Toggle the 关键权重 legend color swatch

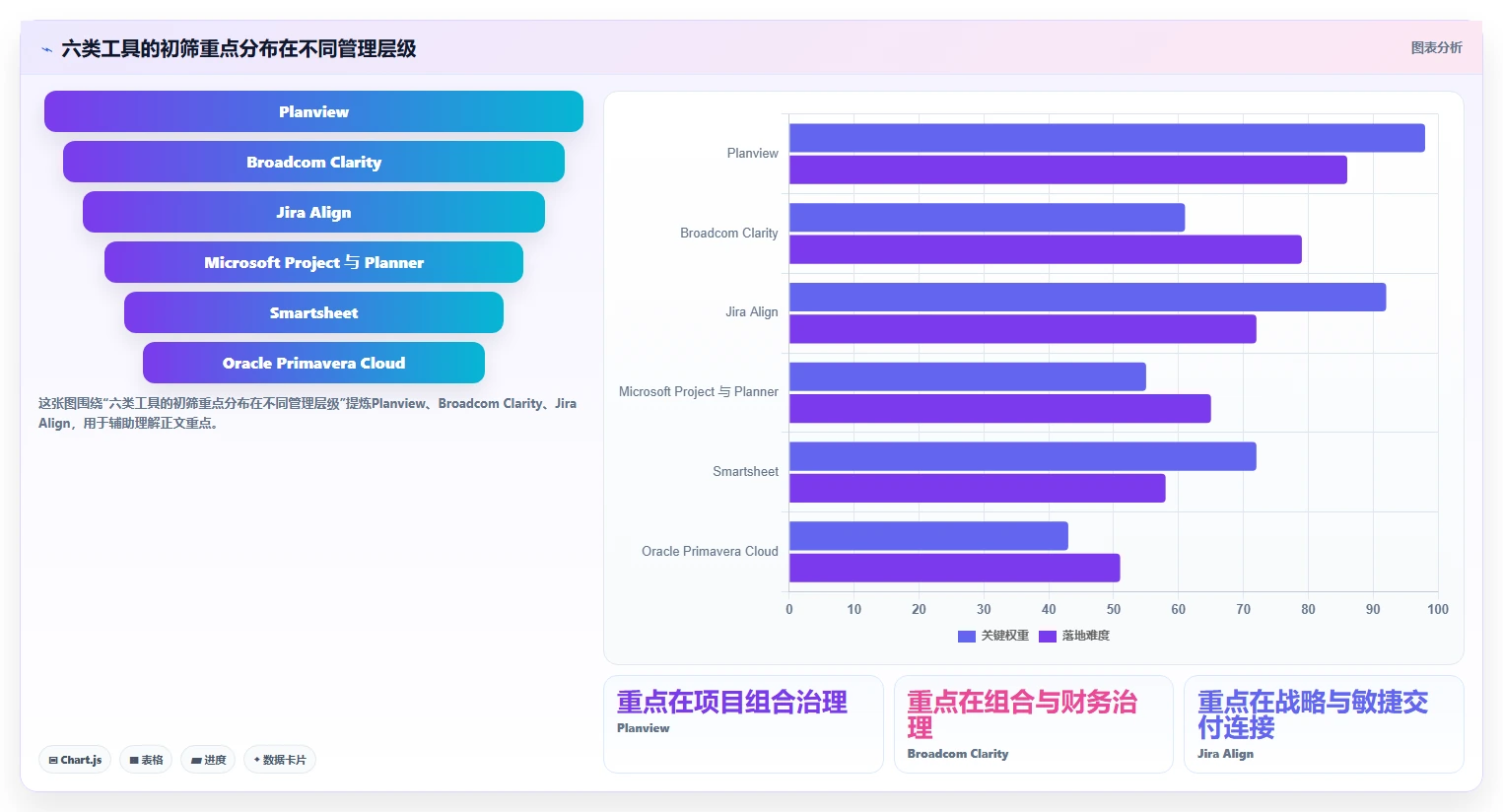966,636
